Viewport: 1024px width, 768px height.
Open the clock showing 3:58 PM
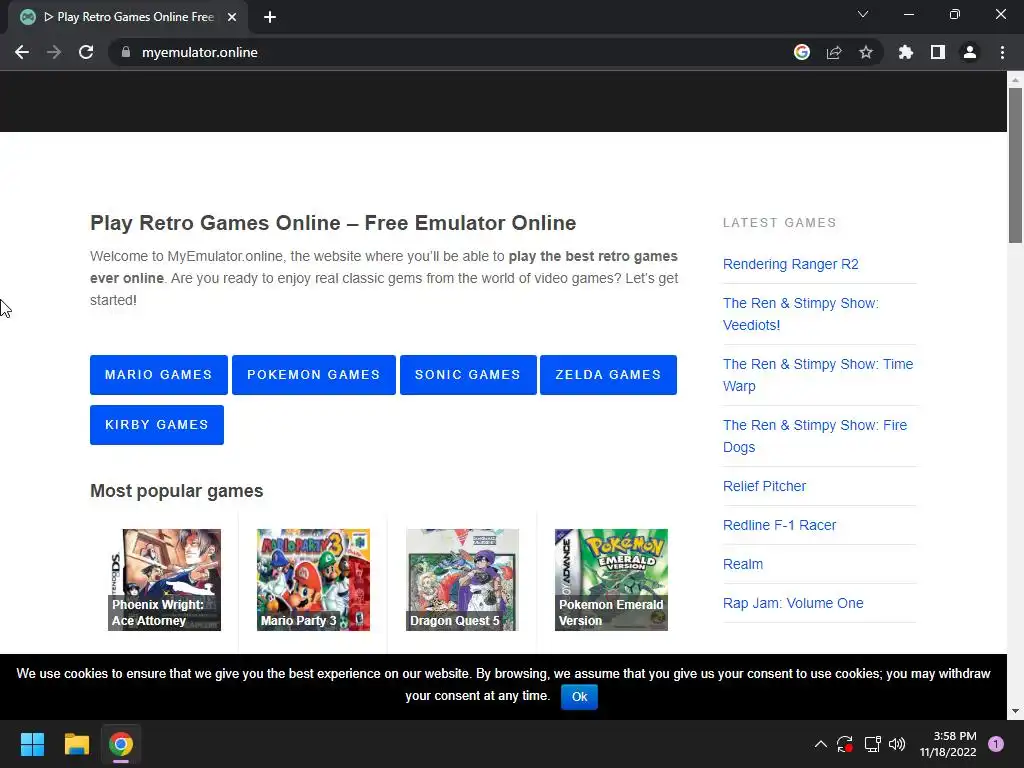coord(948,744)
